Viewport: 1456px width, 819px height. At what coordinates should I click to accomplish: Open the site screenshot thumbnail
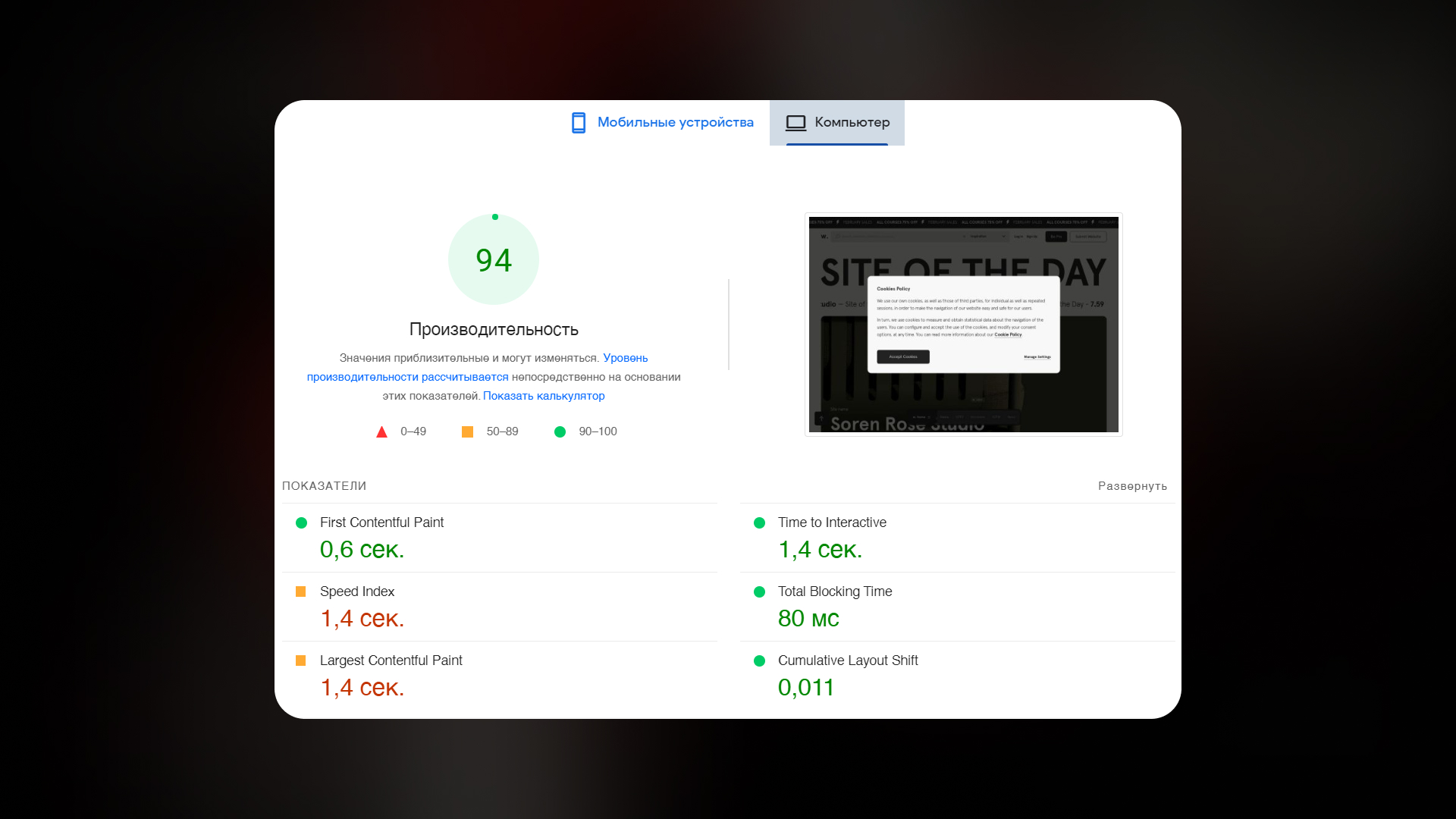point(963,325)
